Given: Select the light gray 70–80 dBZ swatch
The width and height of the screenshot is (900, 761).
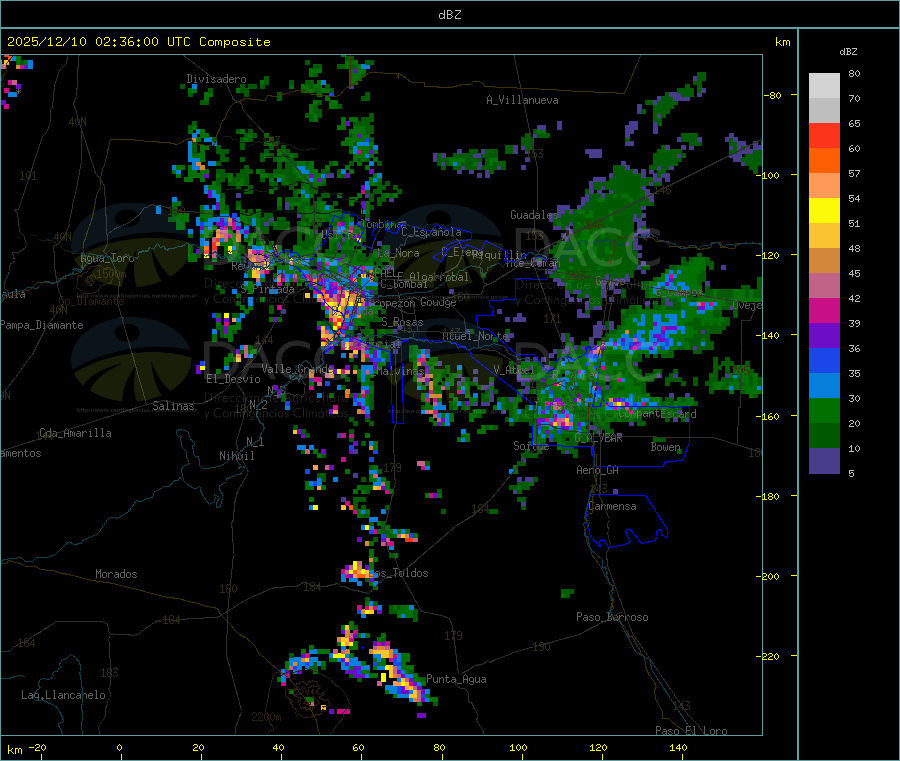Looking at the screenshot, I should (x=824, y=86).
